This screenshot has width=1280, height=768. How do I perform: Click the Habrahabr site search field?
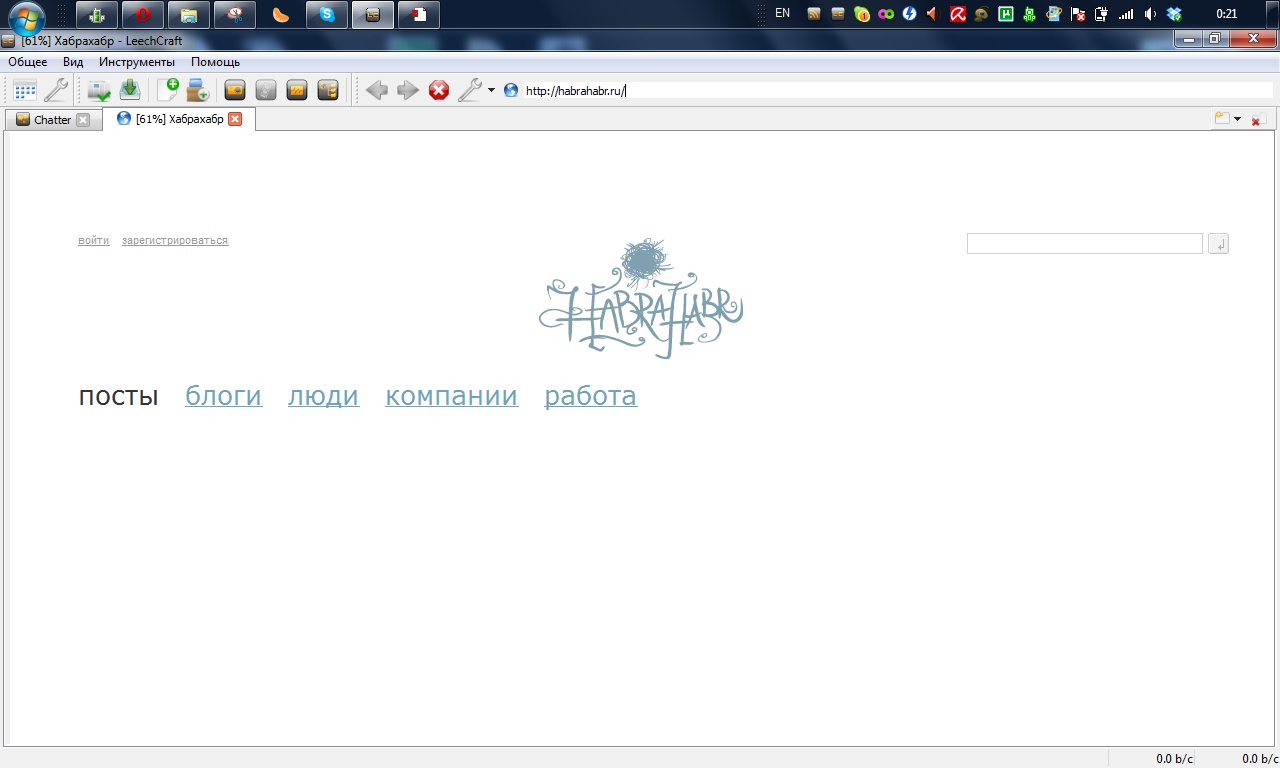click(x=1084, y=244)
